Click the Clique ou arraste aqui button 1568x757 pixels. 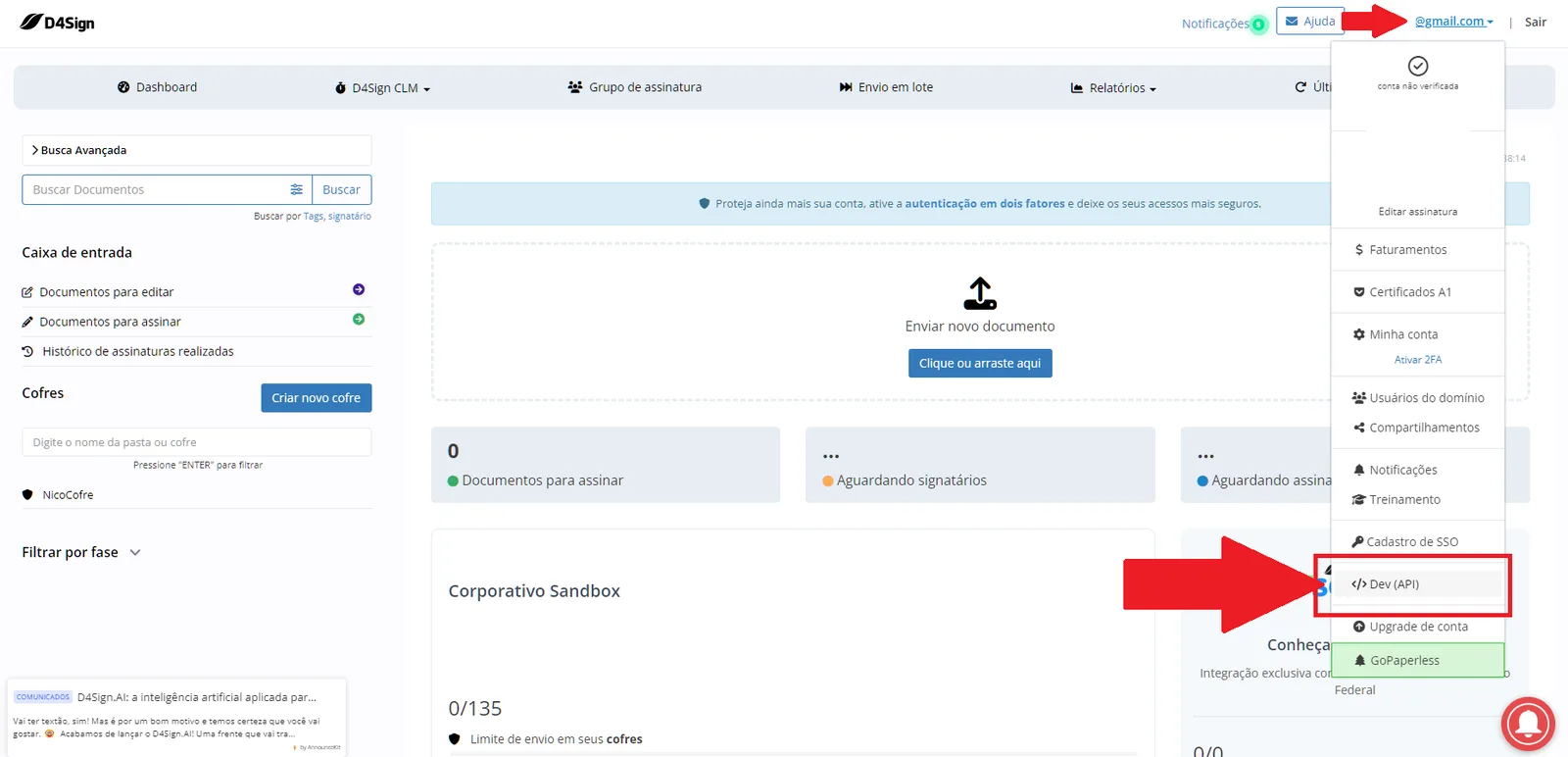[x=980, y=363]
